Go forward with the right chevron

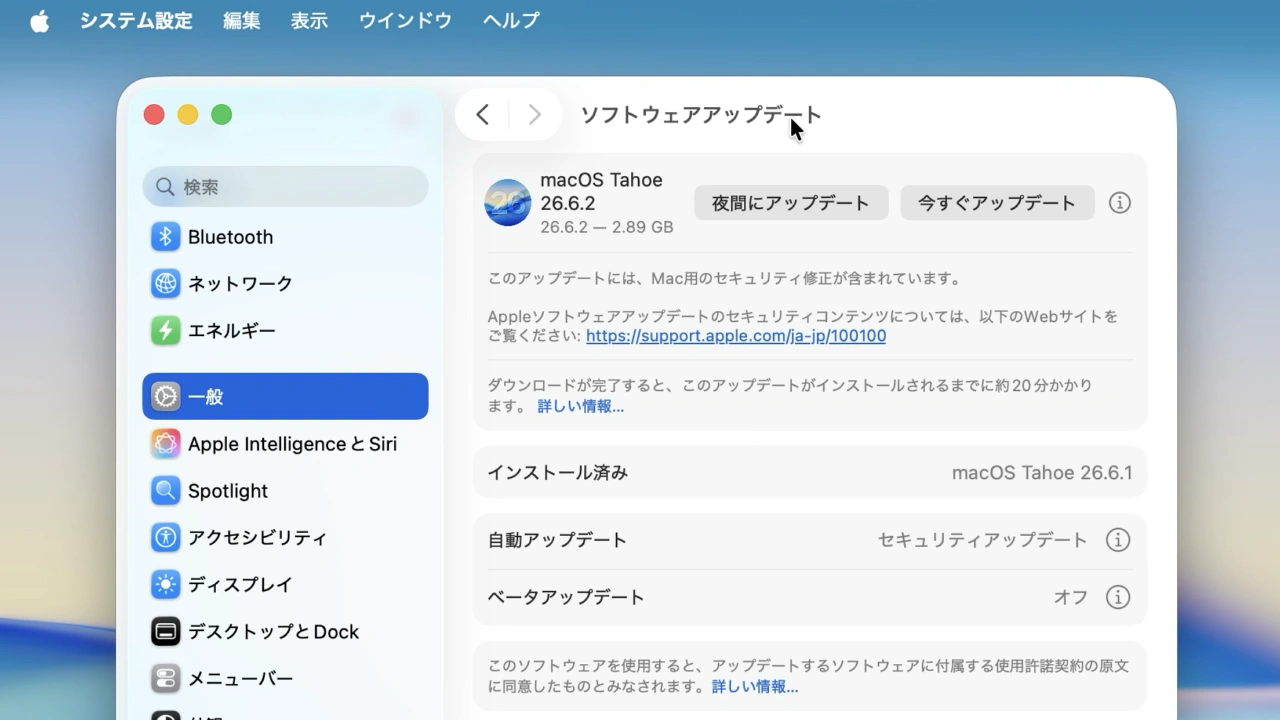535,115
